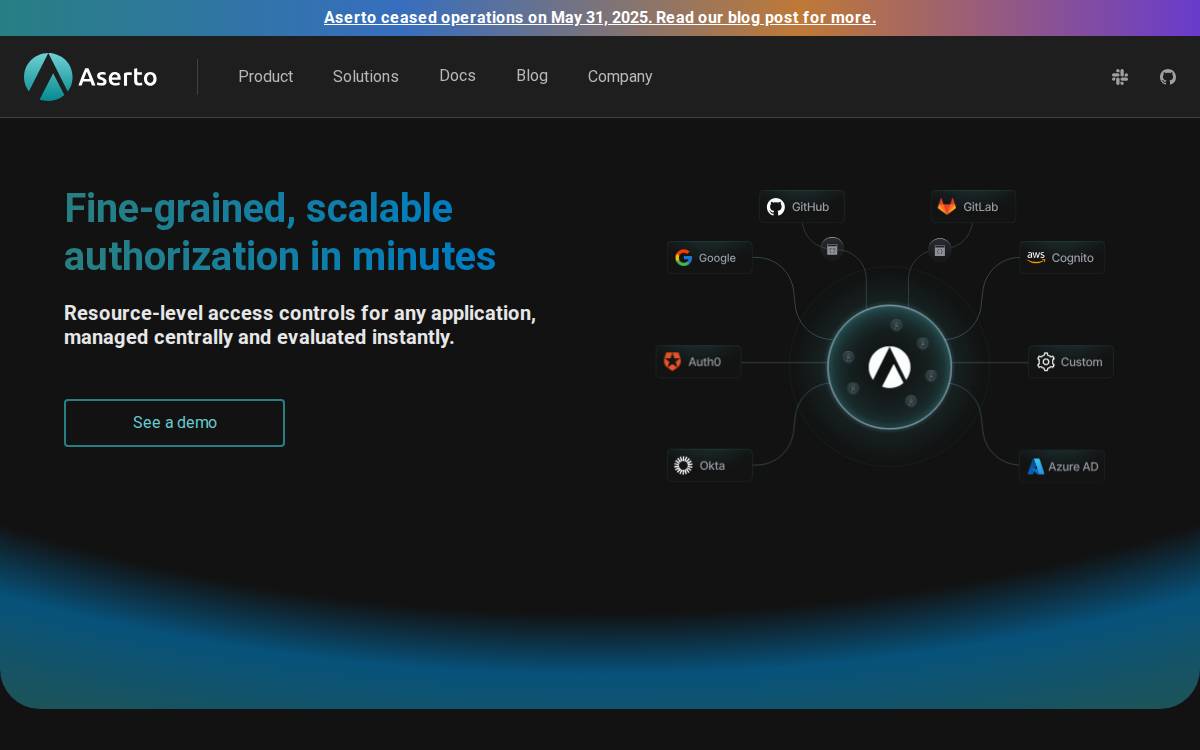Click the GitHub octocat icon in diagram
The width and height of the screenshot is (1200, 750).
pos(776,207)
